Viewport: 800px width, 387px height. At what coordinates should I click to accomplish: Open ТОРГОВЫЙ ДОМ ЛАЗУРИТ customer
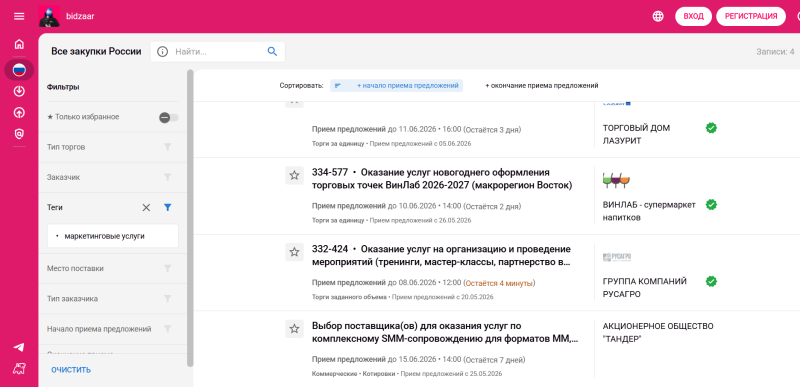click(x=636, y=134)
